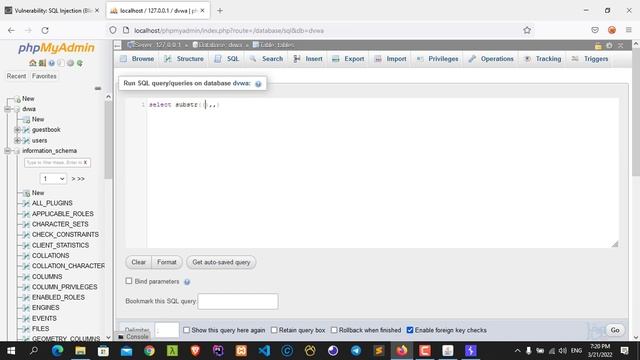This screenshot has width=640, height=360.
Task: Open the Search tab
Action: tap(267, 59)
